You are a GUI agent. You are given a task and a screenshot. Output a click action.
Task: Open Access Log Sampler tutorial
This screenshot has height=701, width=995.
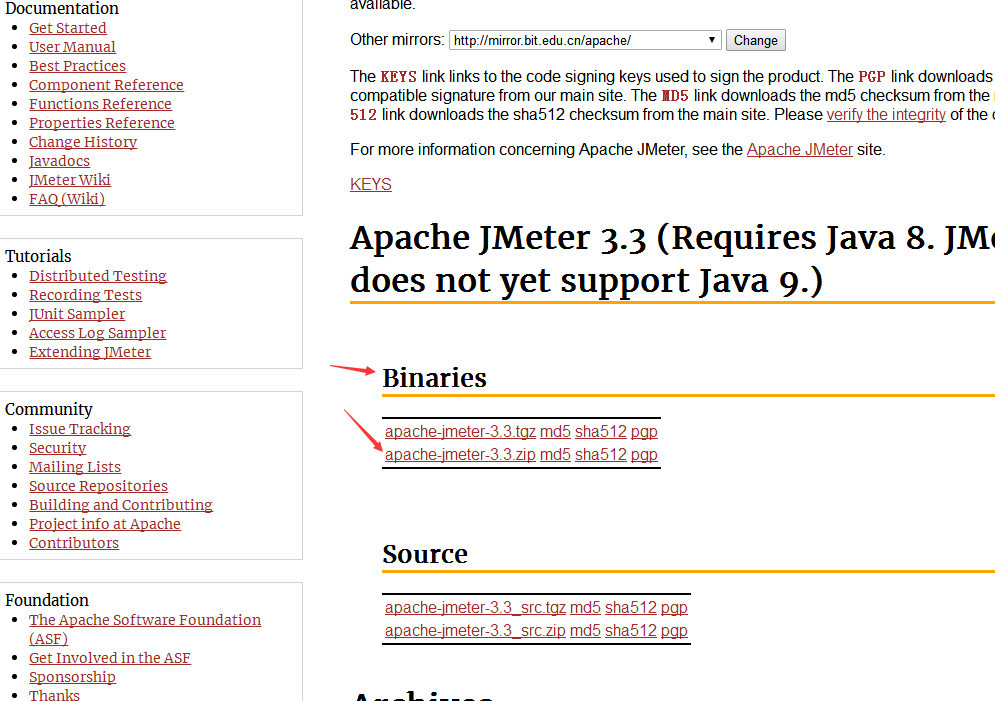(98, 333)
